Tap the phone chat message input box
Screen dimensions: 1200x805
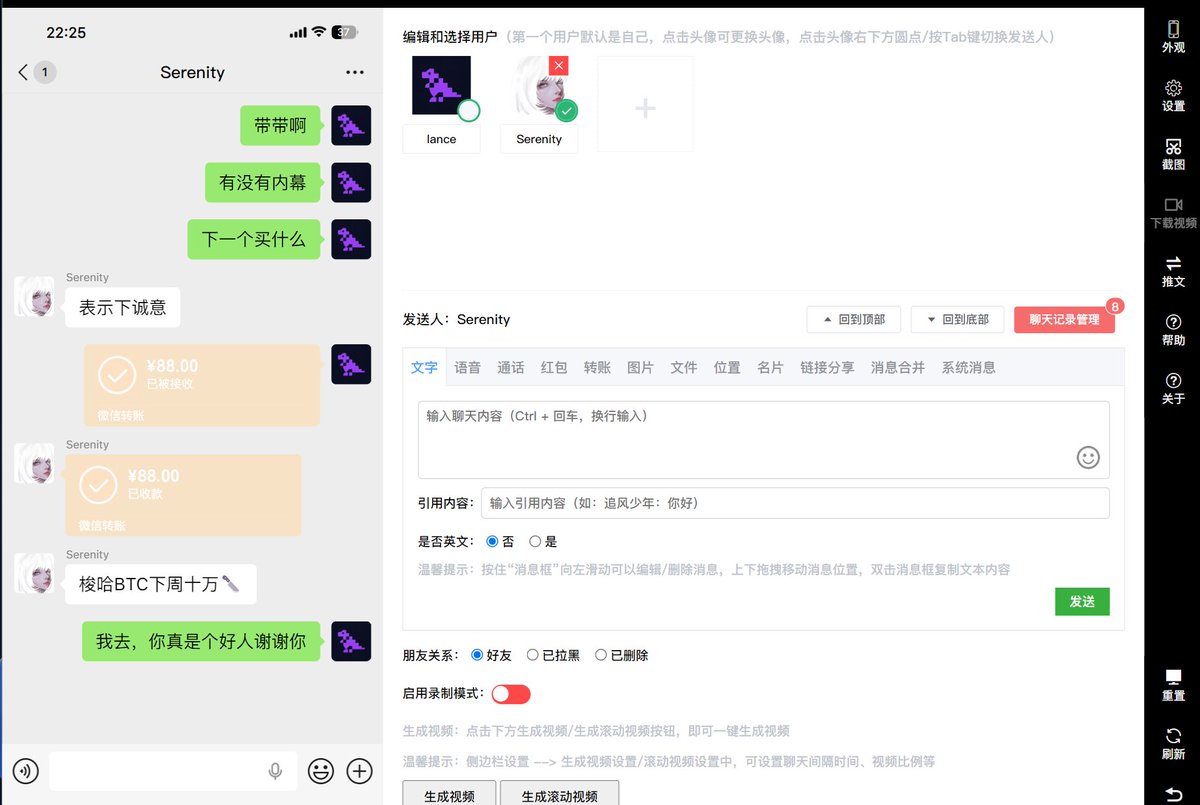(173, 771)
